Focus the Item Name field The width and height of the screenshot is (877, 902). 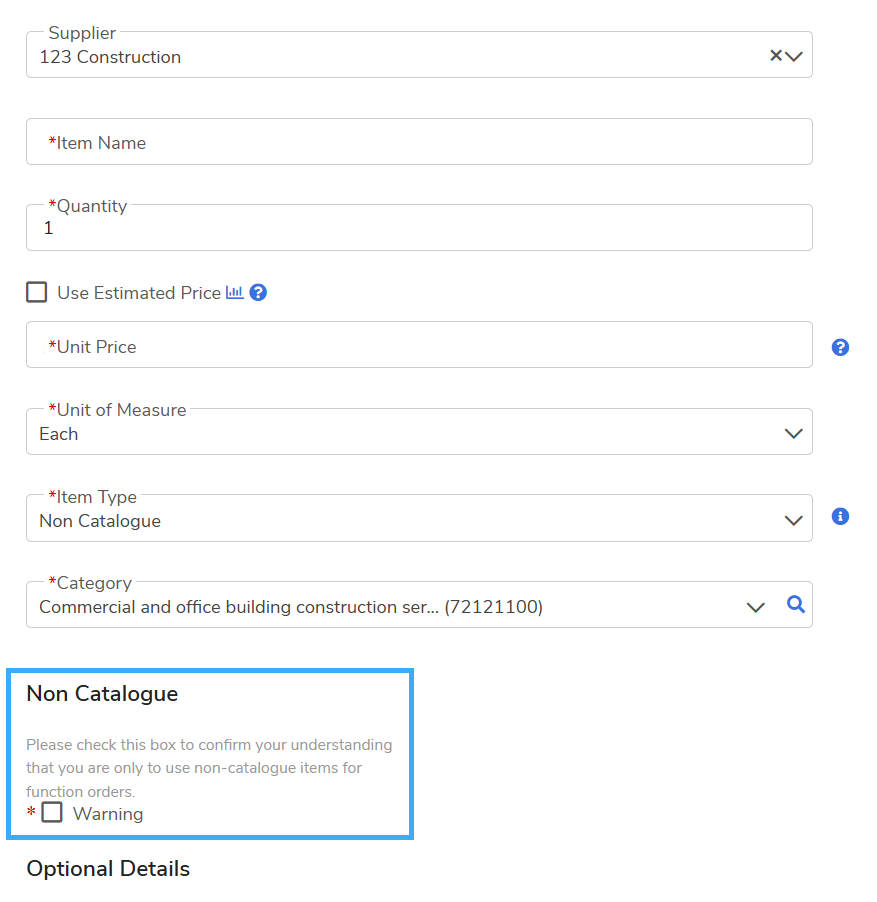point(419,143)
